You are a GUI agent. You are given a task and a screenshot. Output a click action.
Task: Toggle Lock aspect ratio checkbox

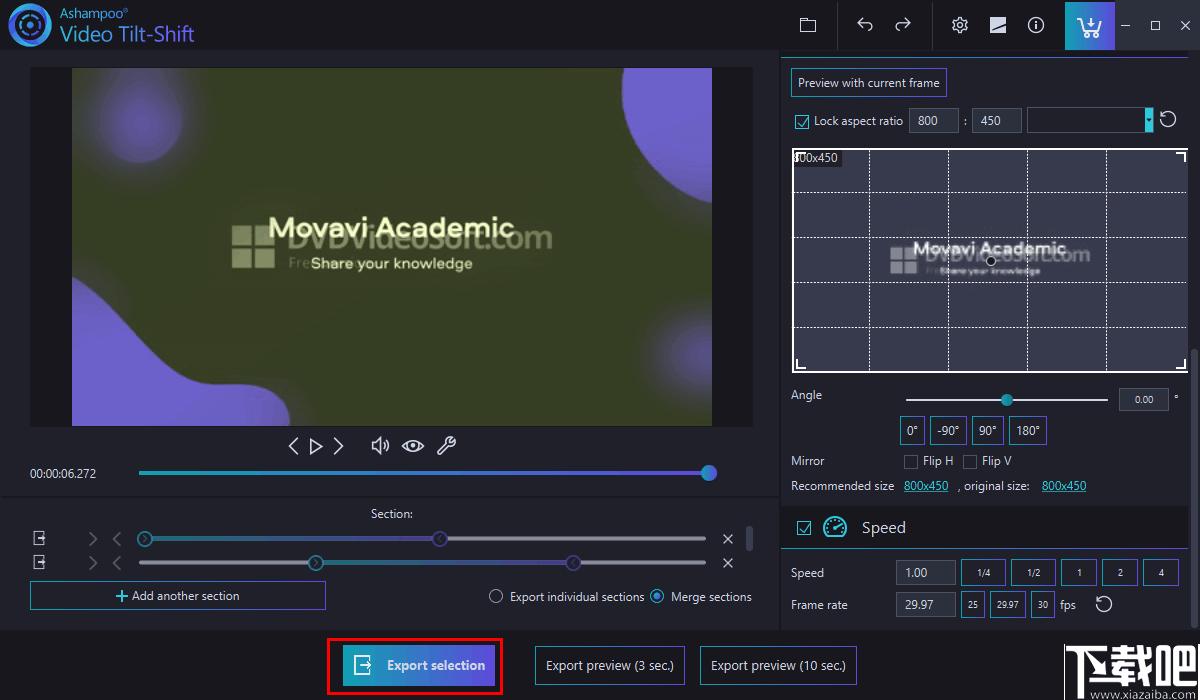tap(801, 121)
